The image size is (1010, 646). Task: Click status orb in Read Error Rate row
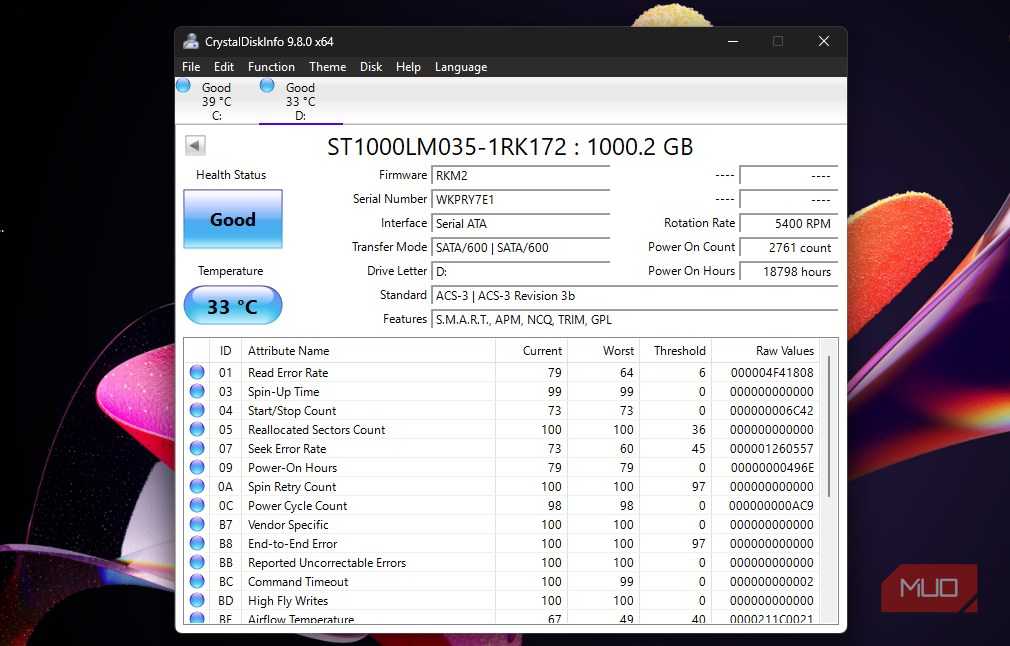(197, 372)
